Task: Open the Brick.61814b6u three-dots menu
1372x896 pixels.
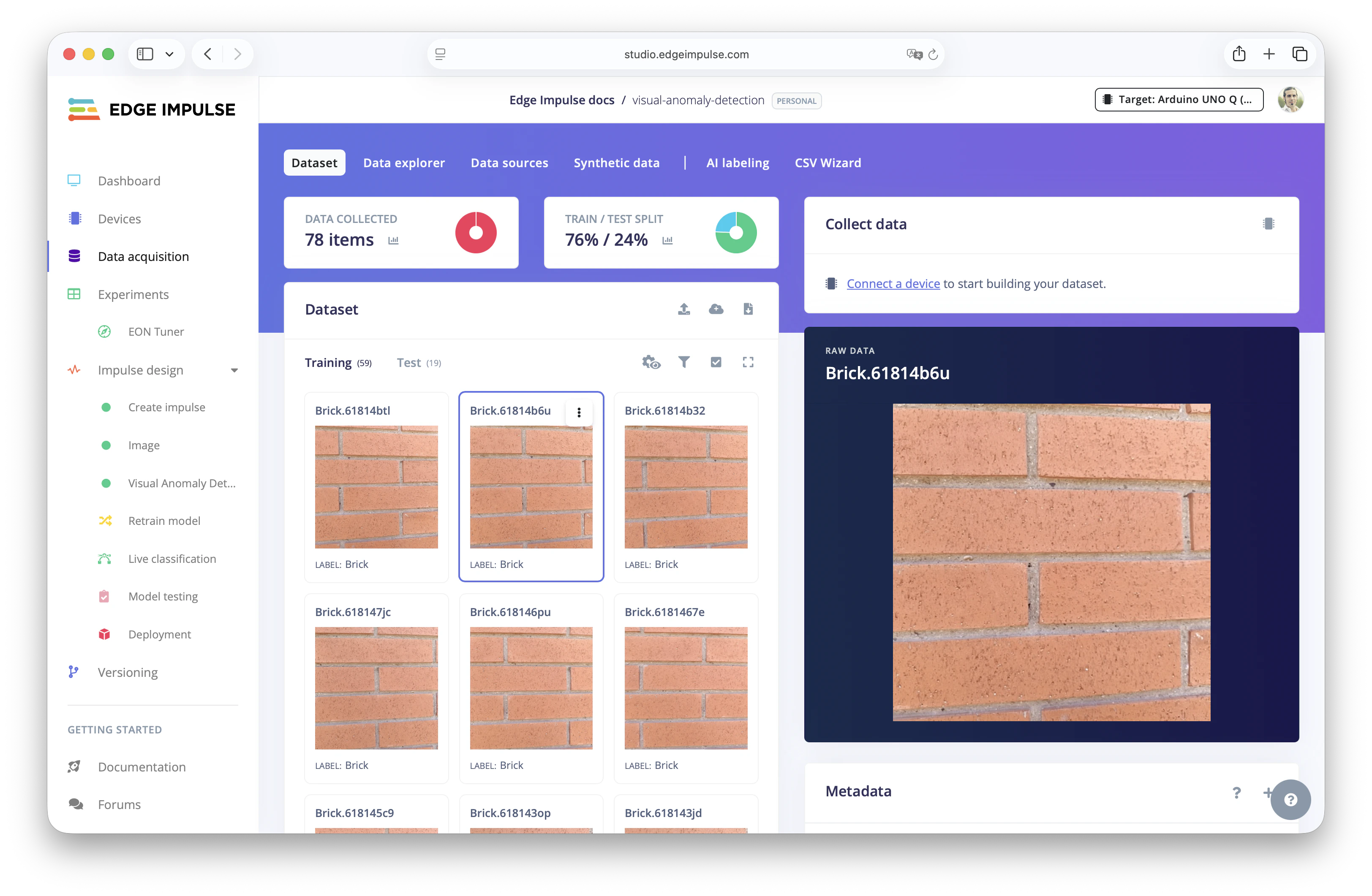Action: click(x=579, y=413)
